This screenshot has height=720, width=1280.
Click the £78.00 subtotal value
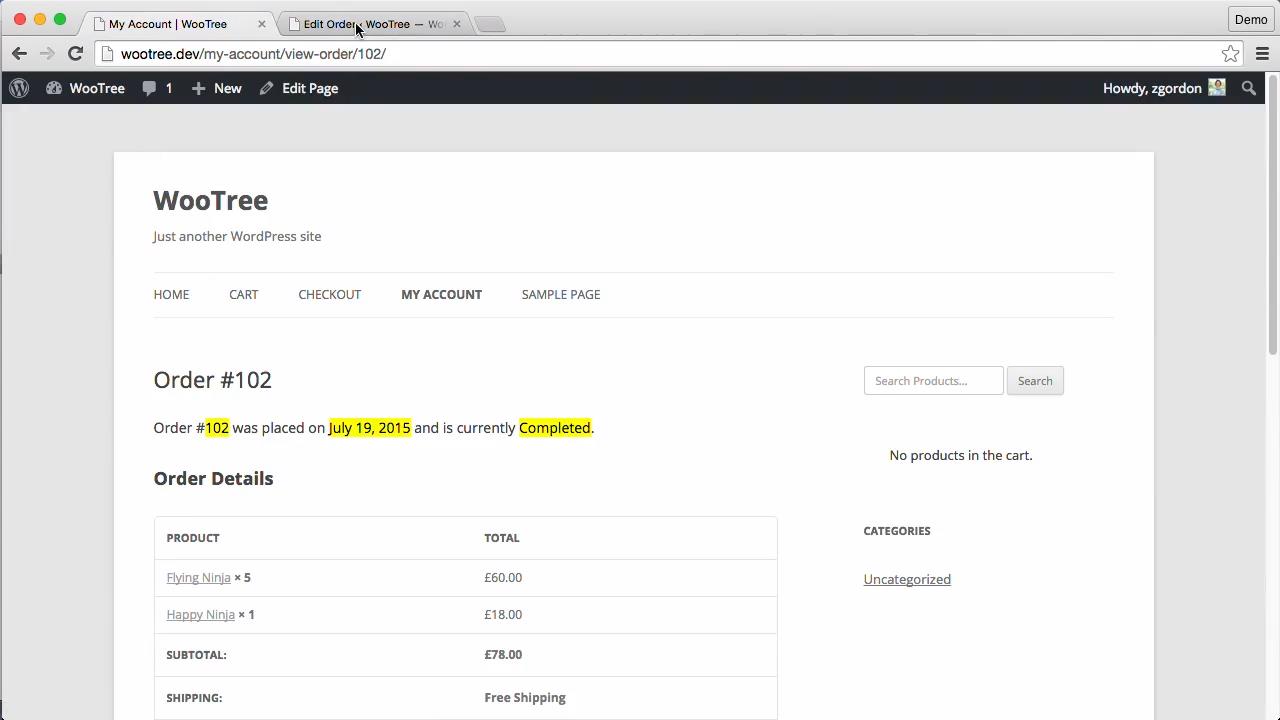pyautogui.click(x=503, y=654)
